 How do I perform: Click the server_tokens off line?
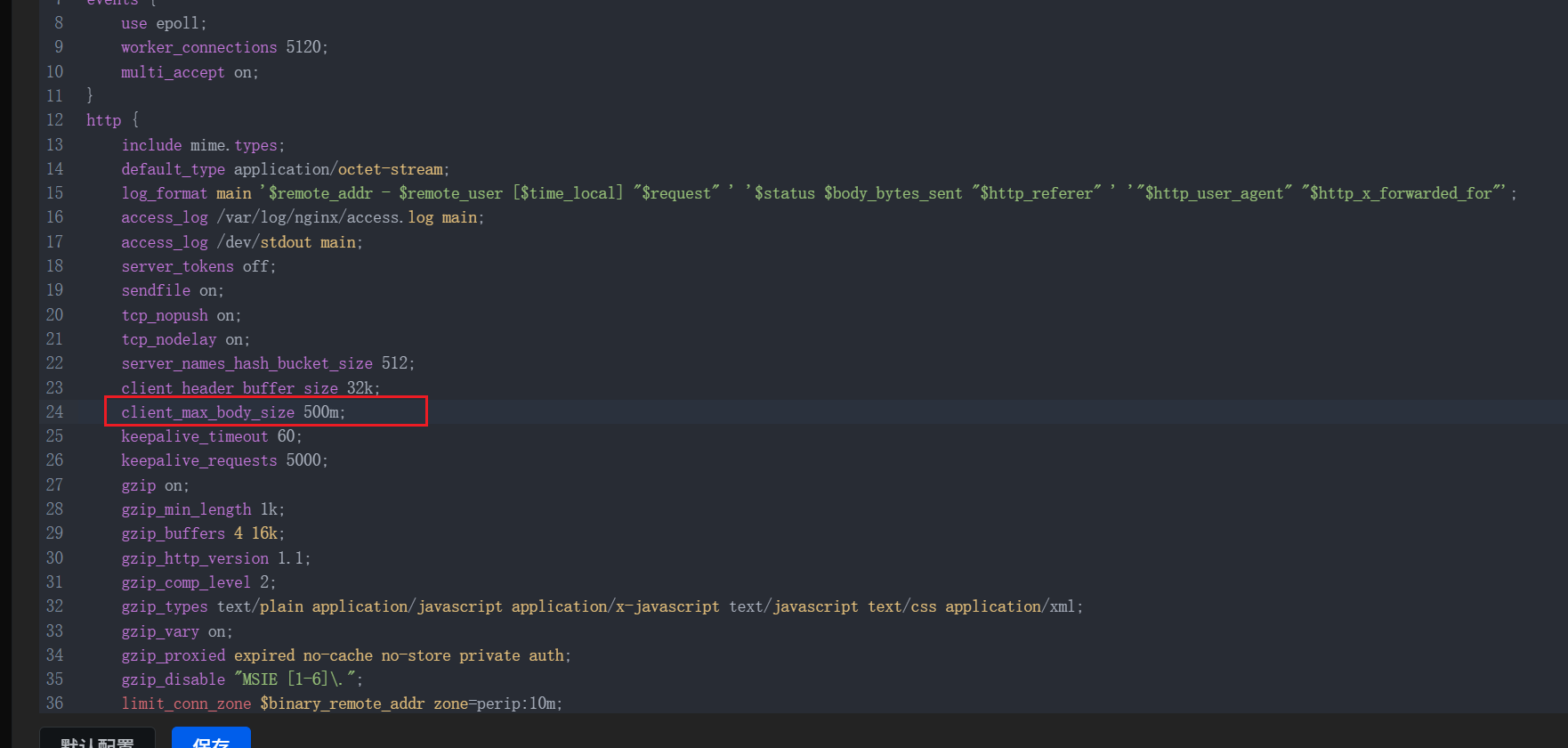tap(198, 266)
